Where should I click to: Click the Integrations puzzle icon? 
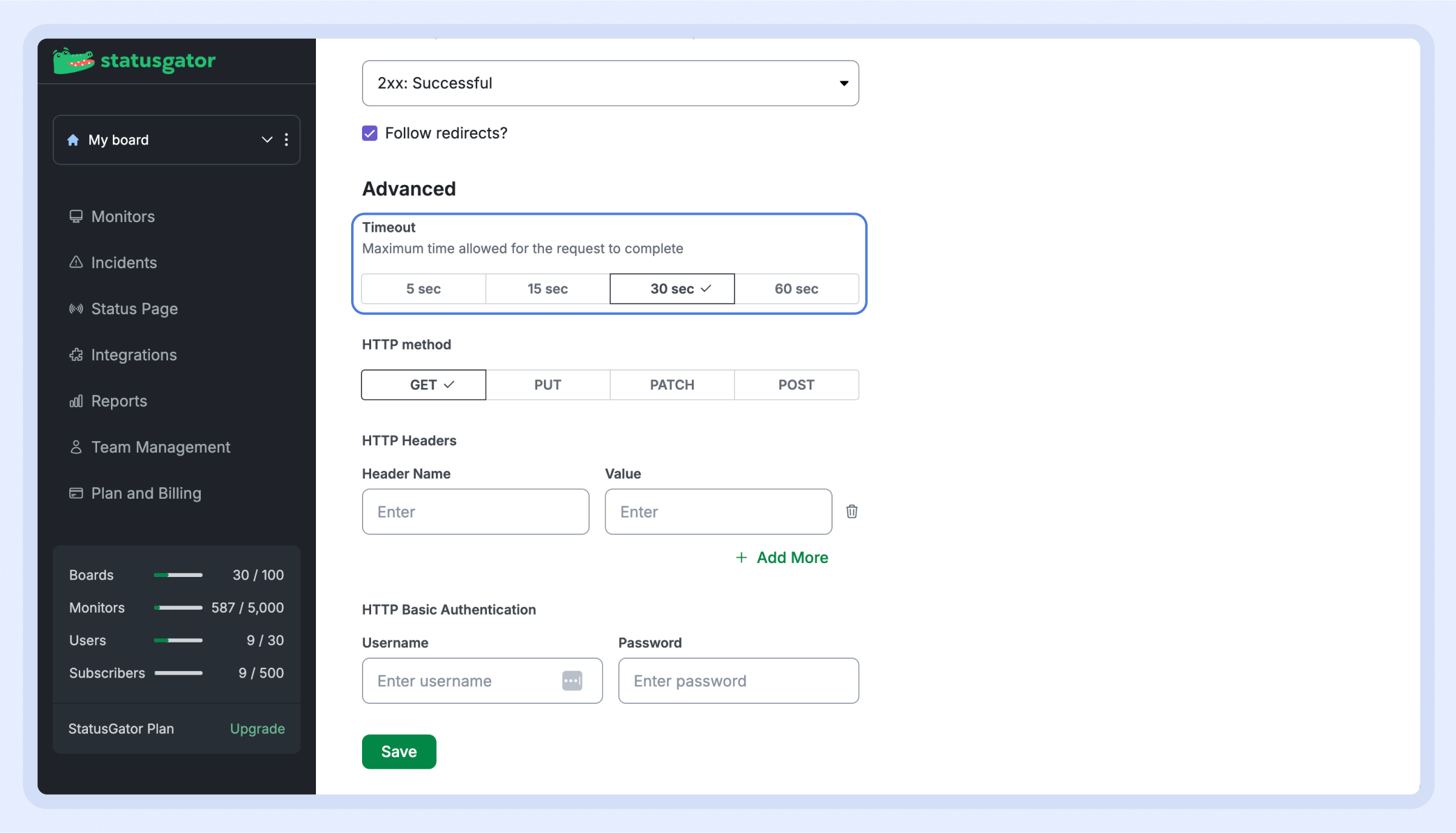(x=76, y=355)
